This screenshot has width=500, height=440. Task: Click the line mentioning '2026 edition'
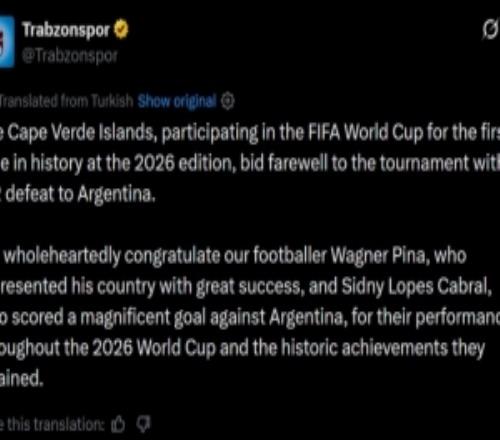(250, 163)
